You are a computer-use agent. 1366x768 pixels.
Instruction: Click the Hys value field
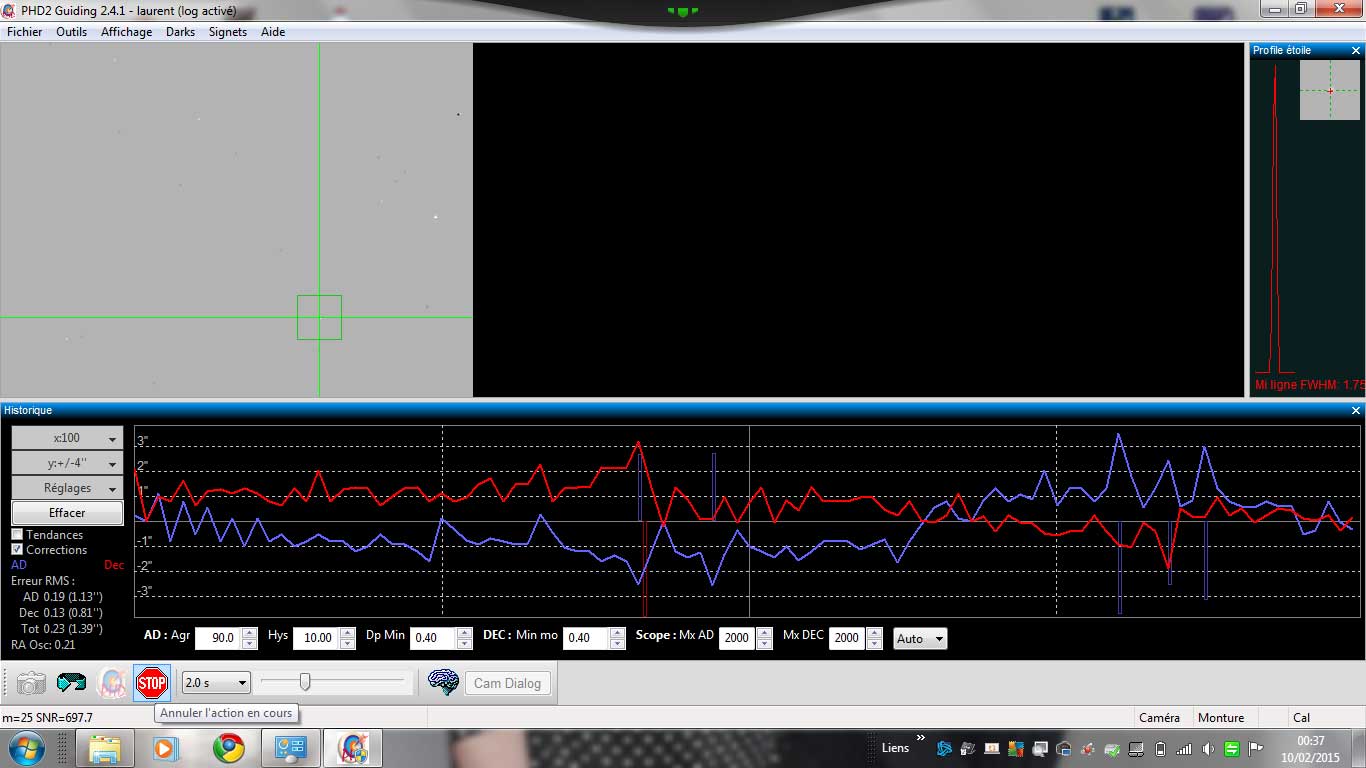(316, 638)
